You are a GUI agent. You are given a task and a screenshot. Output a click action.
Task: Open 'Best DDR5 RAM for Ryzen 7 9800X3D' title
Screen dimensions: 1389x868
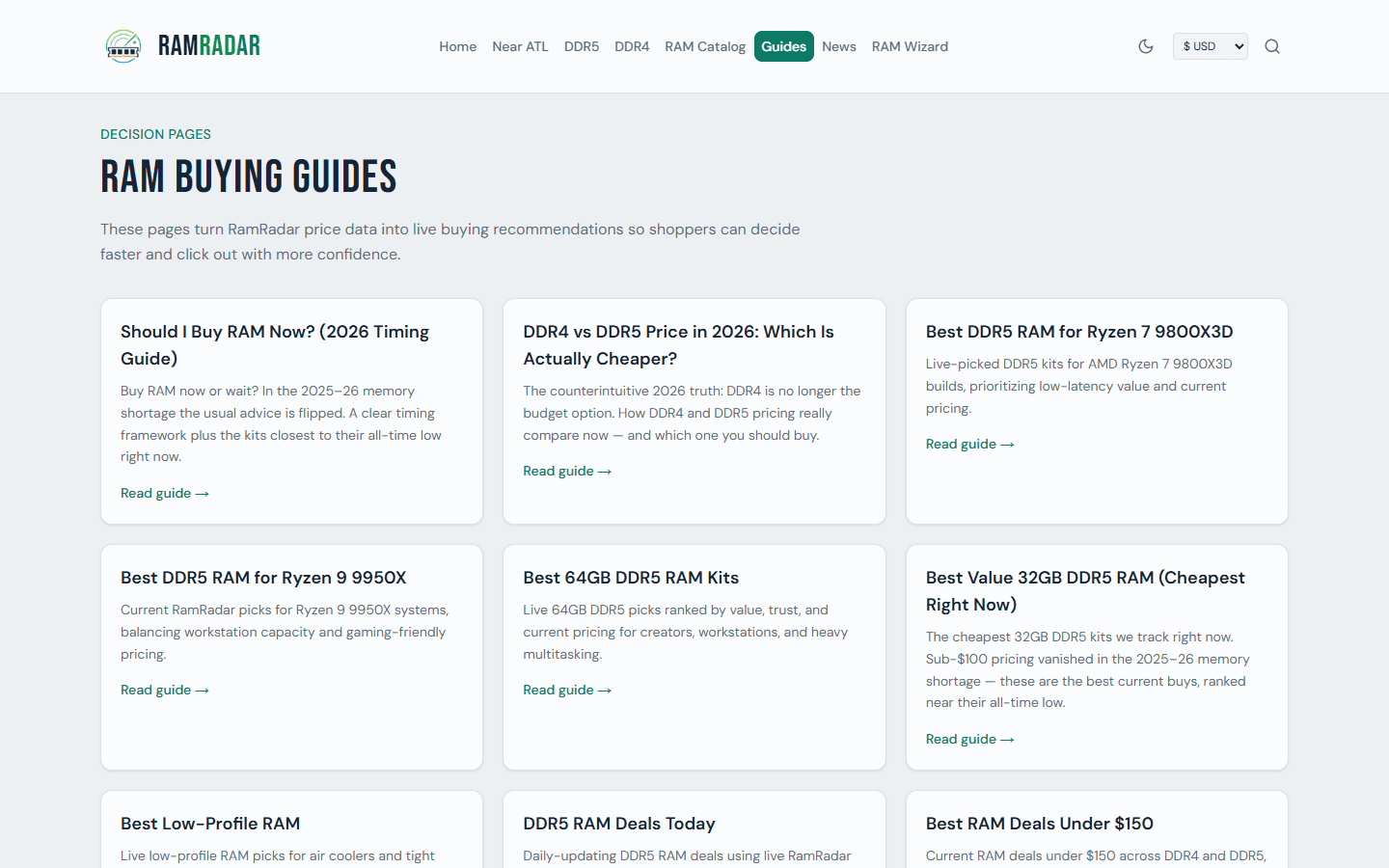click(x=1079, y=332)
